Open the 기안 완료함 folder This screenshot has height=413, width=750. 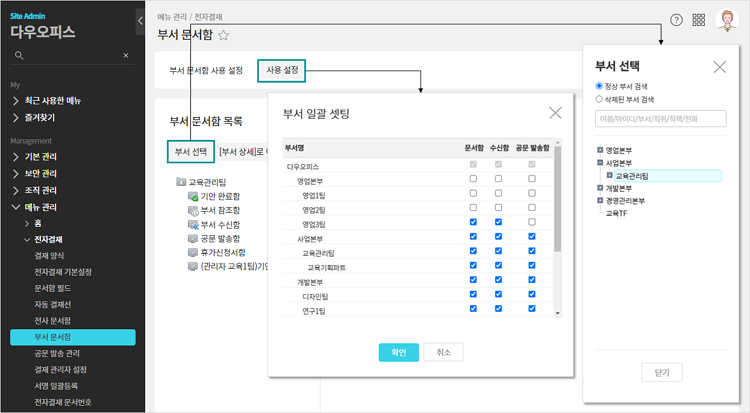click(x=220, y=197)
